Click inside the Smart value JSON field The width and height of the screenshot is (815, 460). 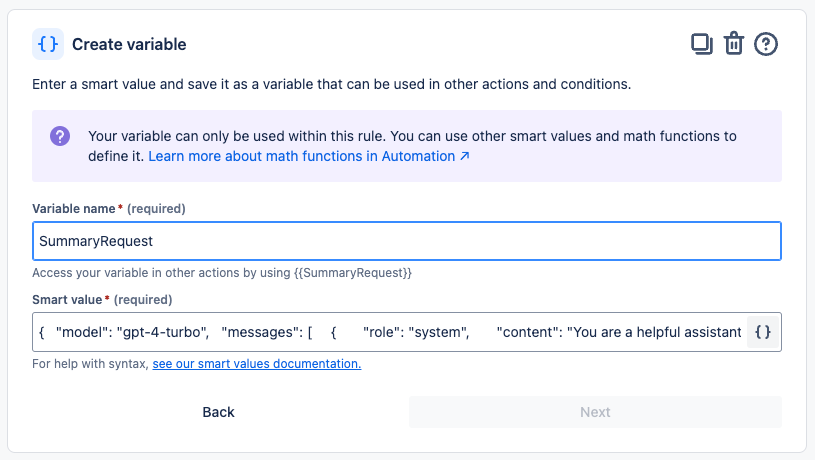pyautogui.click(x=390, y=332)
